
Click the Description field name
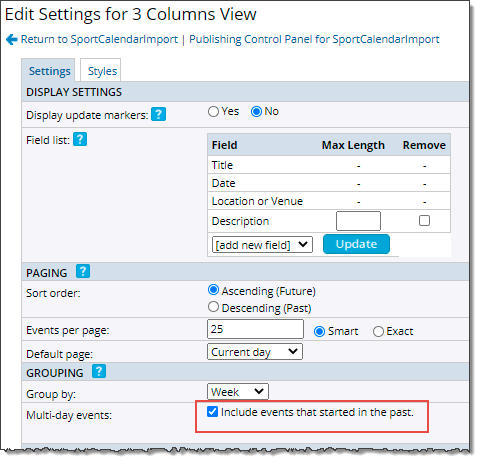pos(240,221)
